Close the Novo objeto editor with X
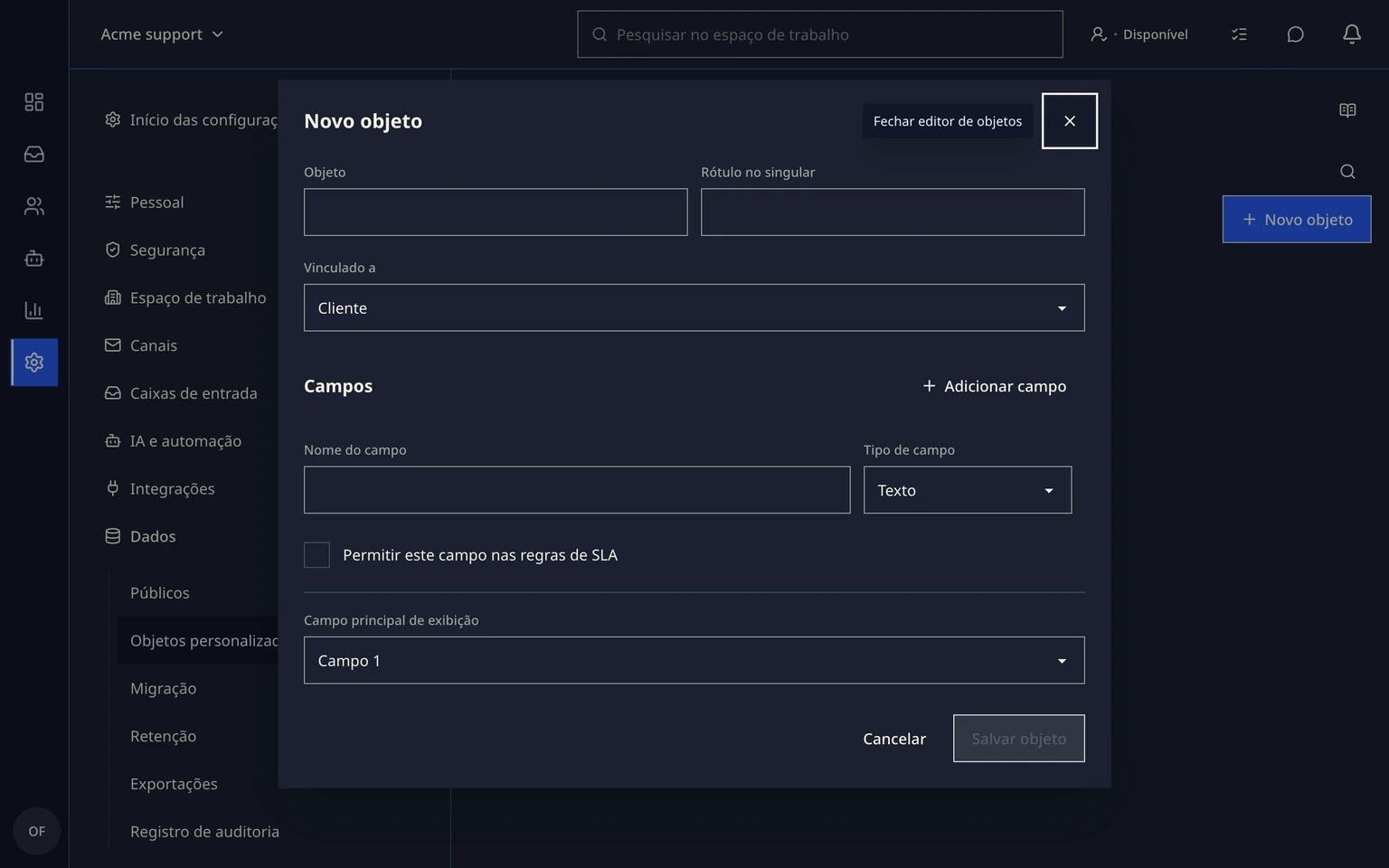The image size is (1389, 868). click(1070, 121)
